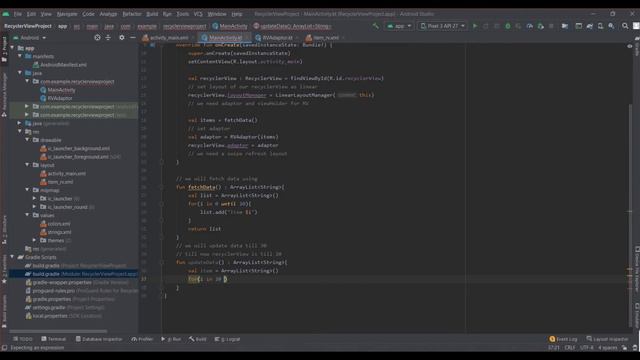
Task: Open the Pixel 3 API 27 device dropdown
Action: pyautogui.click(x=442, y=26)
